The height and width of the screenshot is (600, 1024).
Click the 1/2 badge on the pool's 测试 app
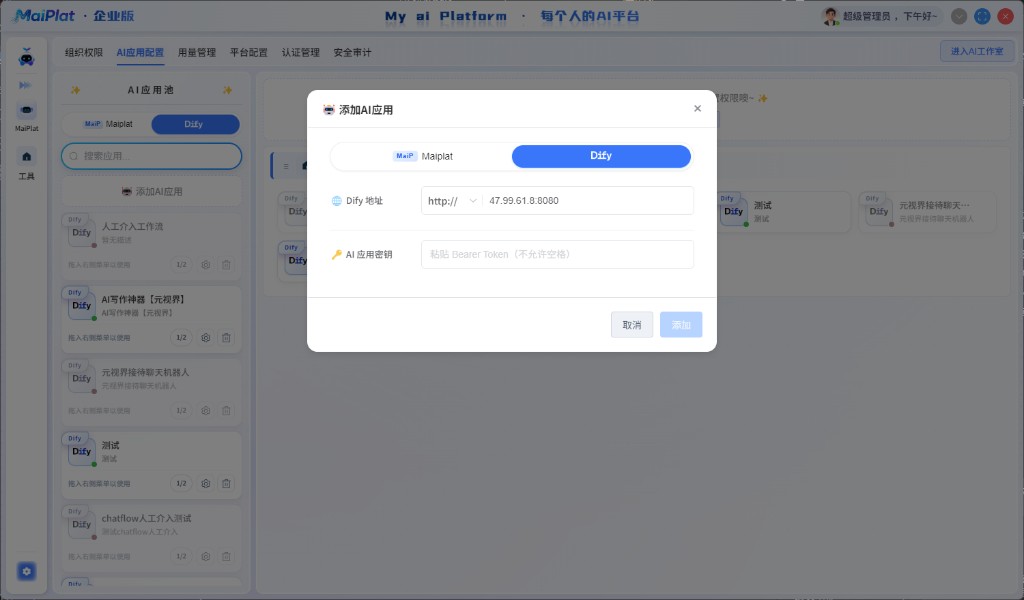click(x=182, y=484)
